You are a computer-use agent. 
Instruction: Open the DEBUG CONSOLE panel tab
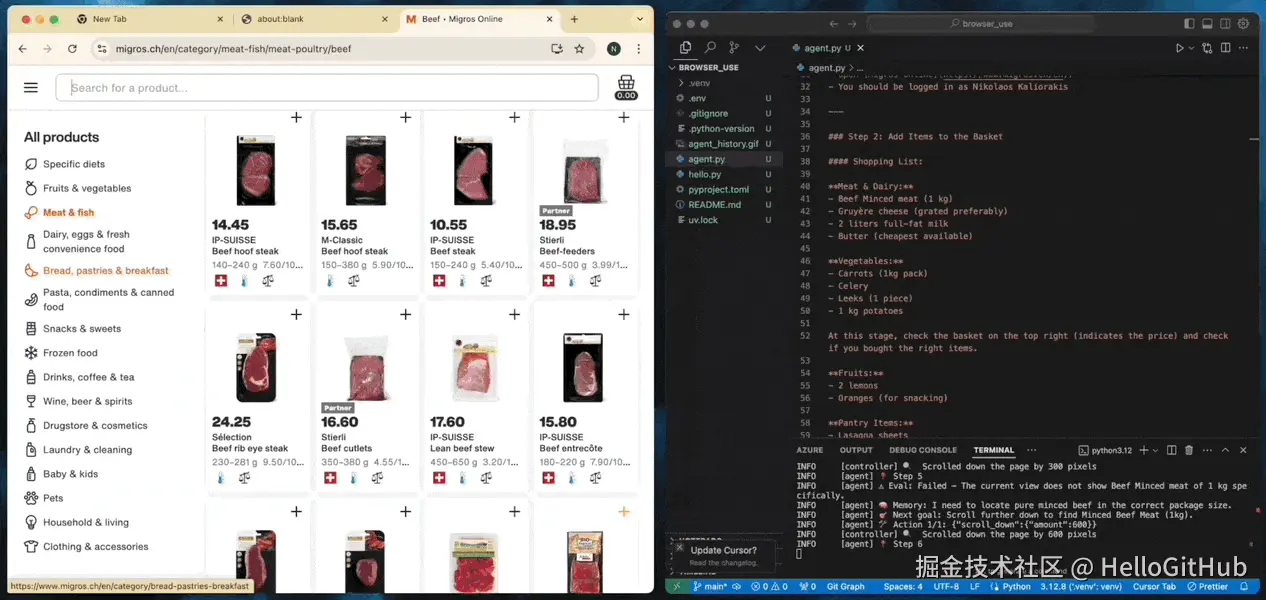pos(923,450)
